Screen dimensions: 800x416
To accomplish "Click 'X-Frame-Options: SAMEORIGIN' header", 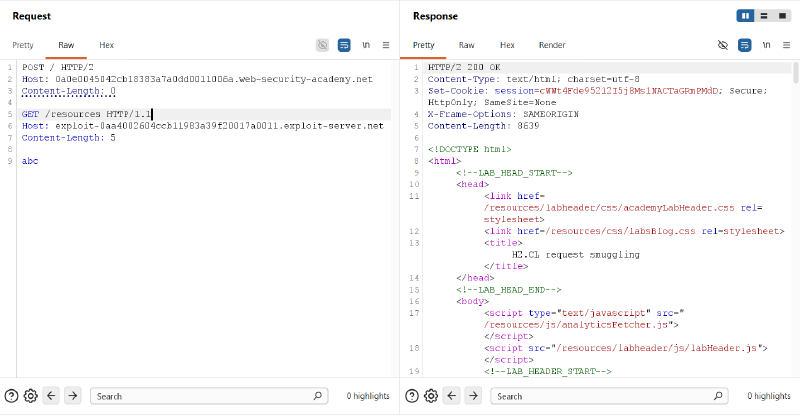I will click(x=503, y=114).
